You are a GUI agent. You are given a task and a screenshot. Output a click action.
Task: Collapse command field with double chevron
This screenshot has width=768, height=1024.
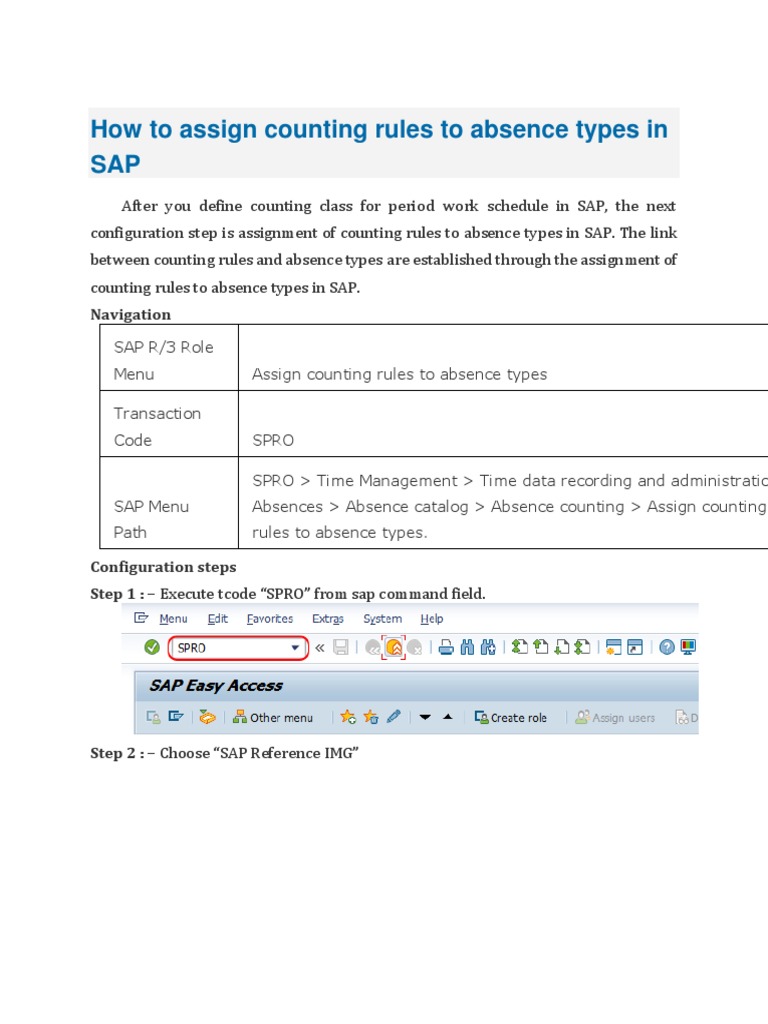pos(319,648)
